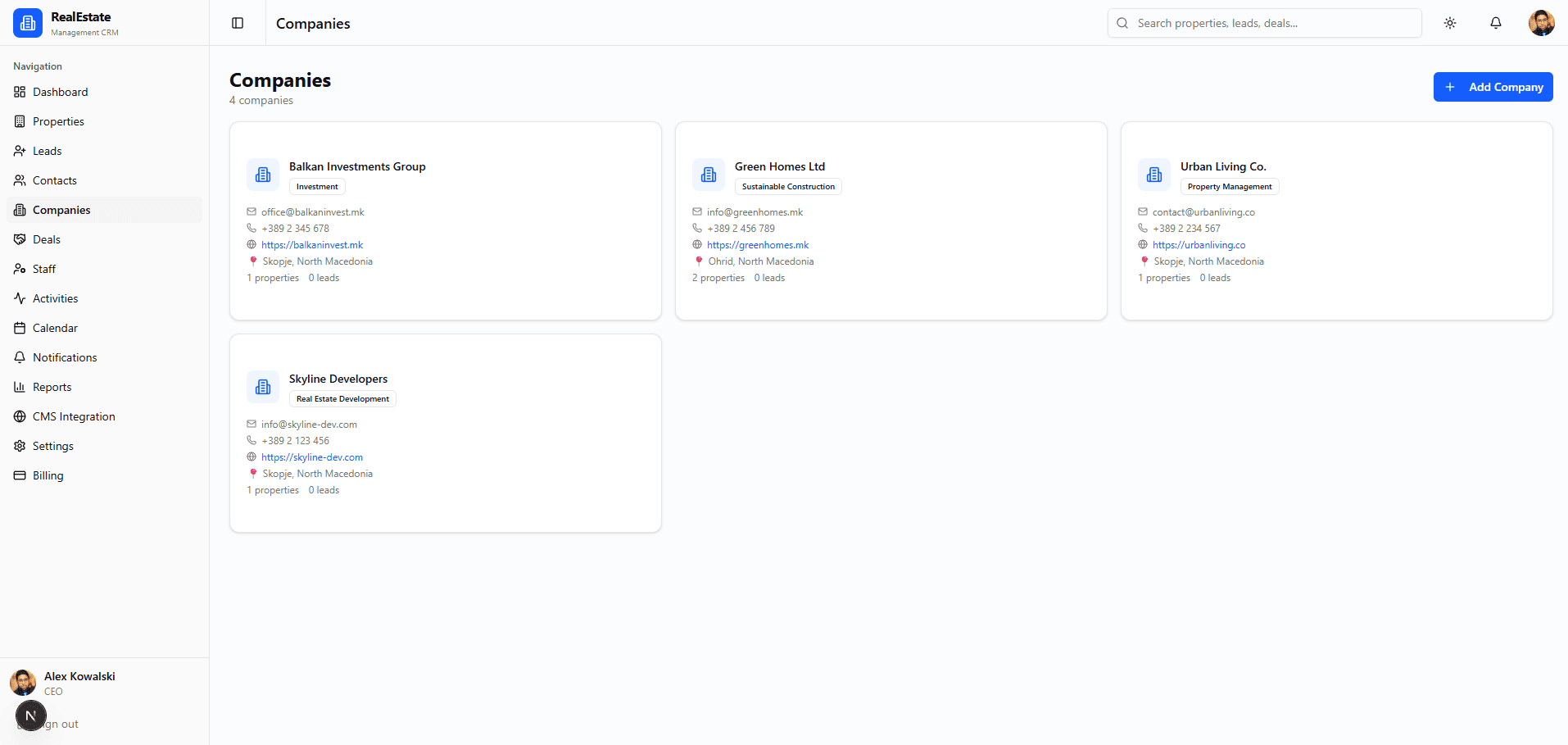Click the Sustainable Construction badge
This screenshot has height=745, width=1568.
[x=788, y=187]
